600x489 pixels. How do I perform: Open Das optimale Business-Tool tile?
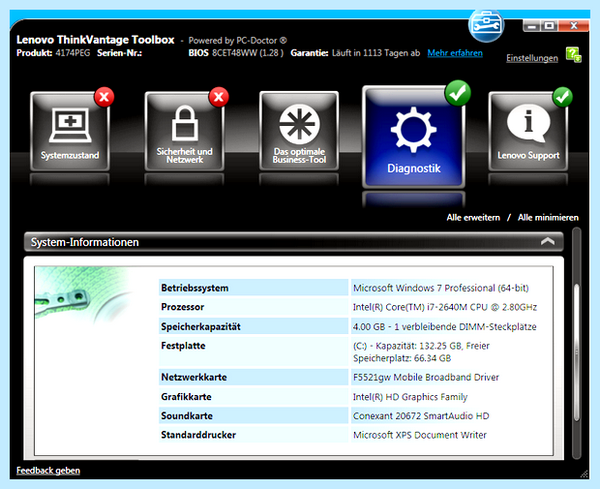[x=299, y=131]
